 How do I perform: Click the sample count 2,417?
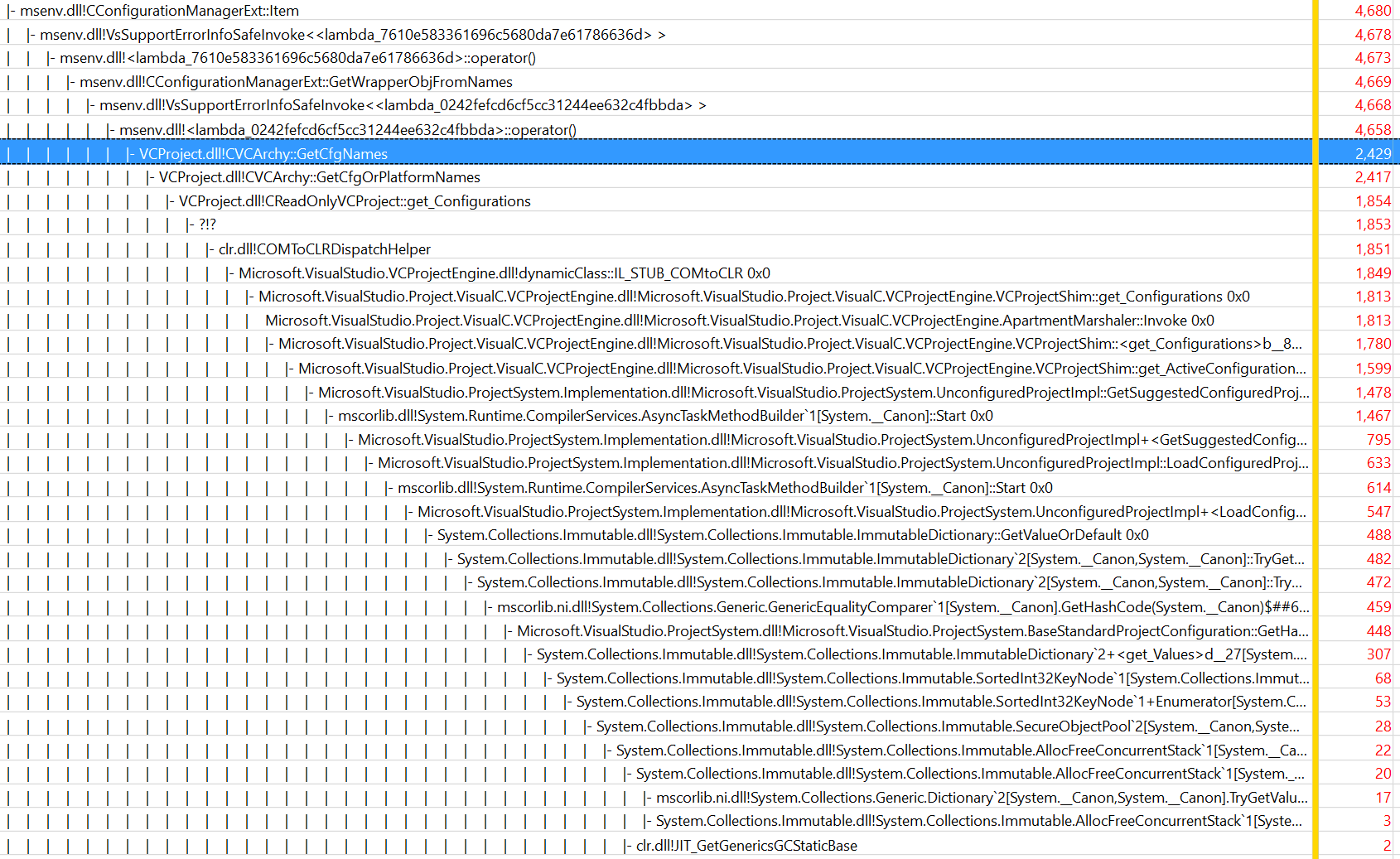[x=1373, y=177]
